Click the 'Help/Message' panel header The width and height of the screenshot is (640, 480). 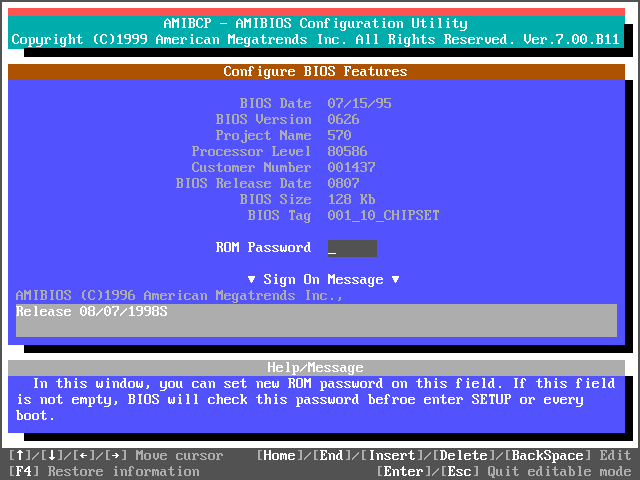pos(316,368)
